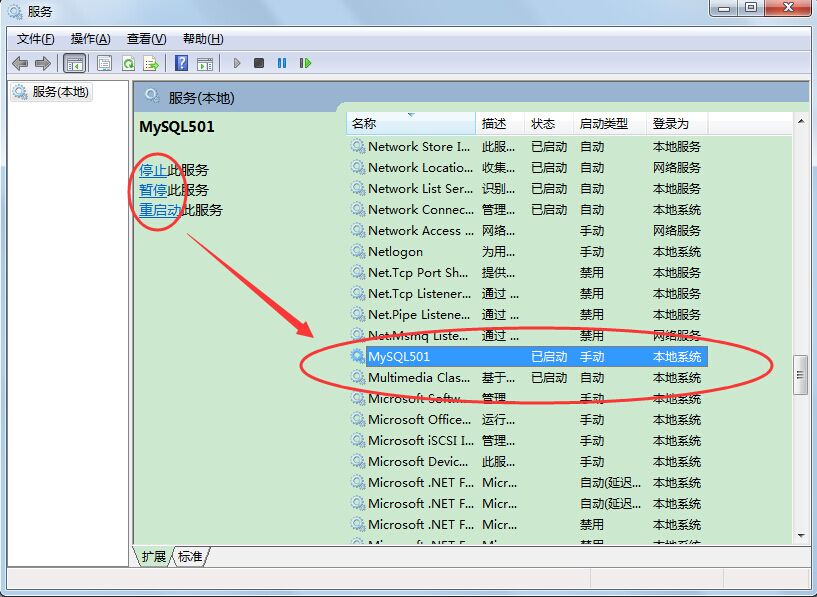Click the Refresh toolbar icon
Image resolution: width=817 pixels, height=597 pixels.
(128, 64)
